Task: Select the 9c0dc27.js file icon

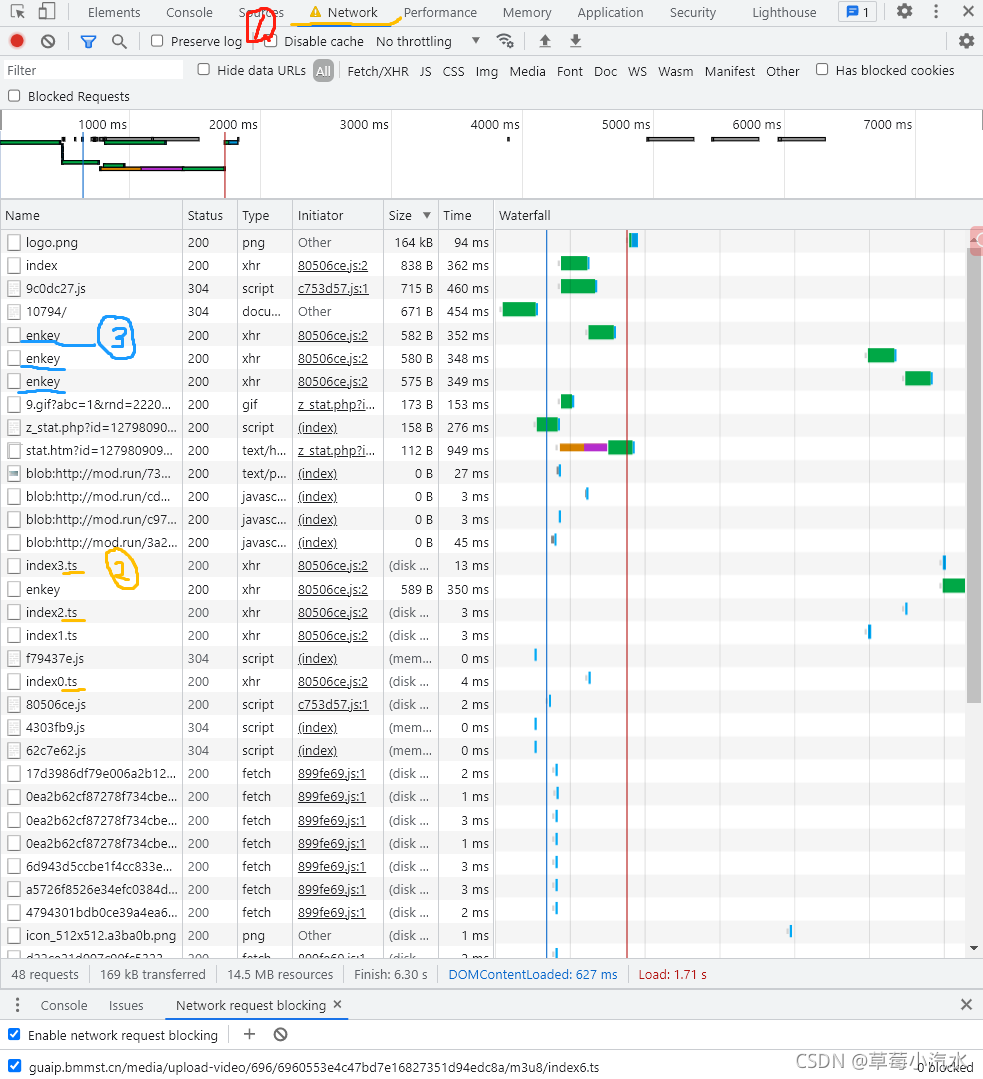Action: pyautogui.click(x=14, y=288)
